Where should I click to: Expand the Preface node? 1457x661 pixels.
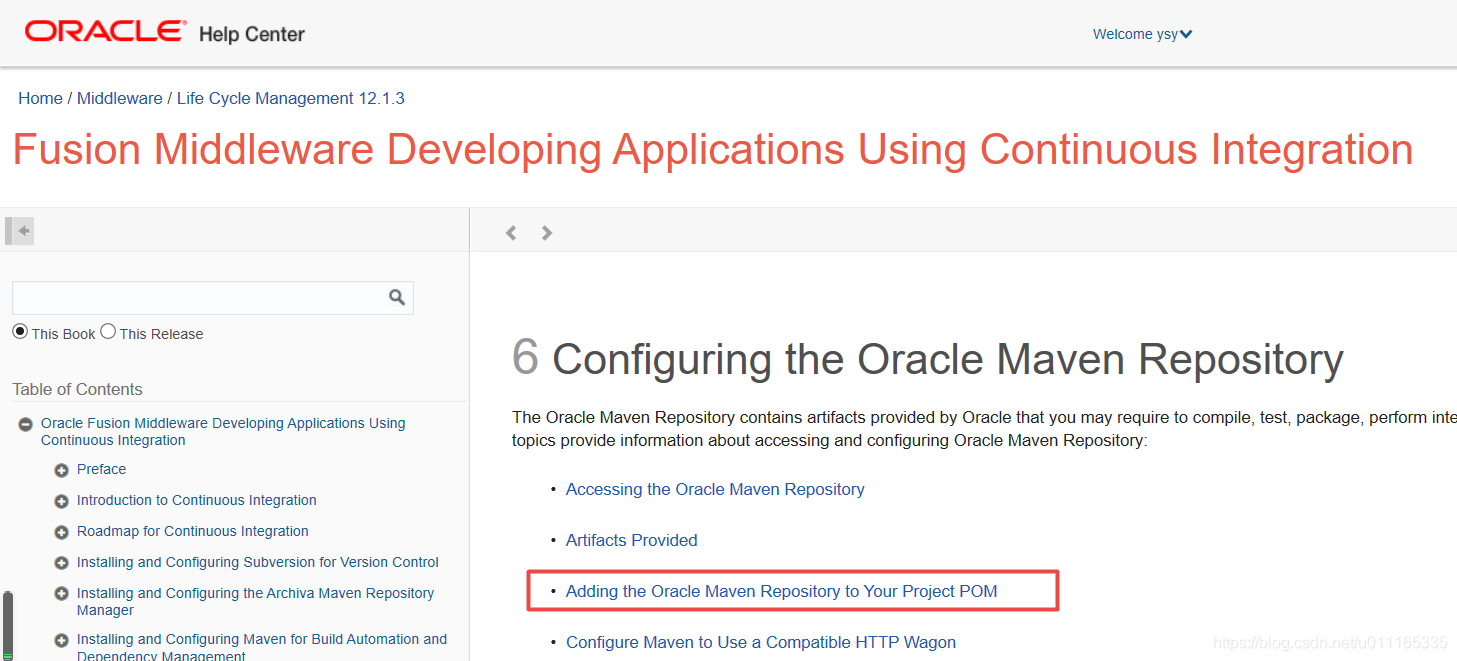[x=62, y=470]
